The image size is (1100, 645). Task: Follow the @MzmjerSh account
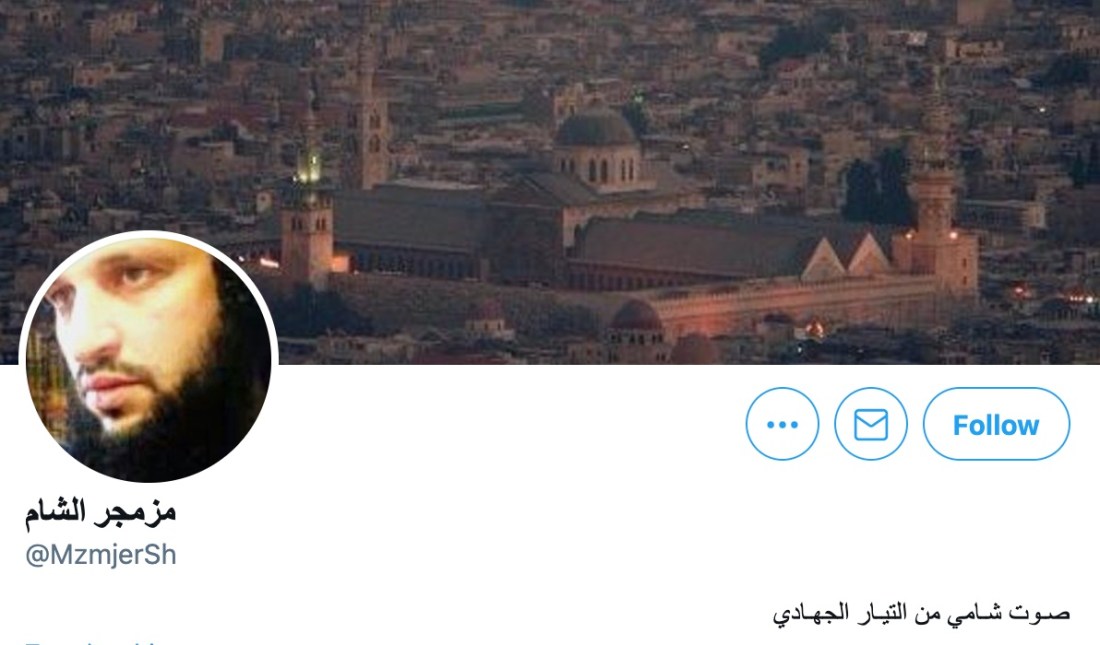click(x=996, y=424)
